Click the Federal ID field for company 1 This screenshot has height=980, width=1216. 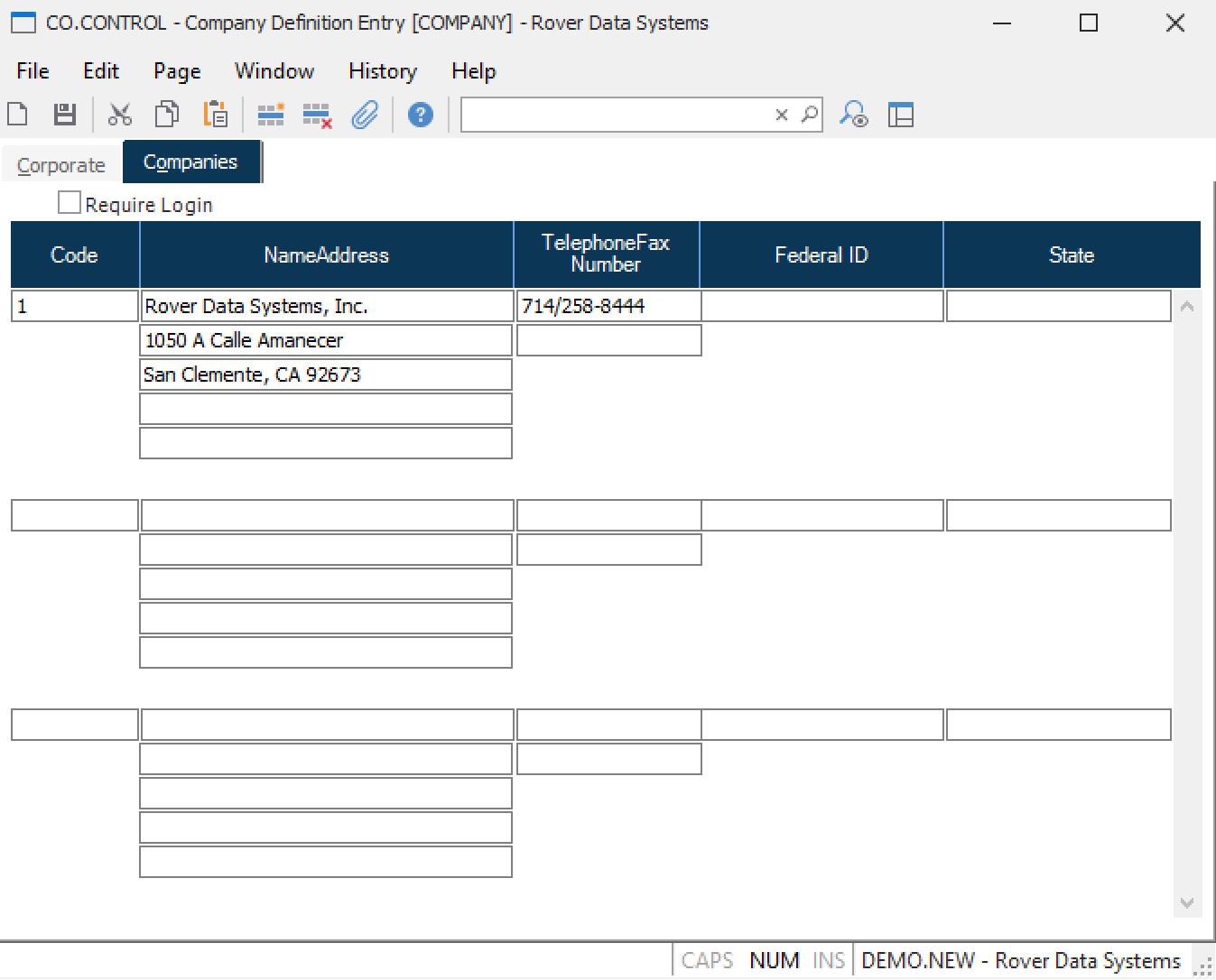(821, 306)
